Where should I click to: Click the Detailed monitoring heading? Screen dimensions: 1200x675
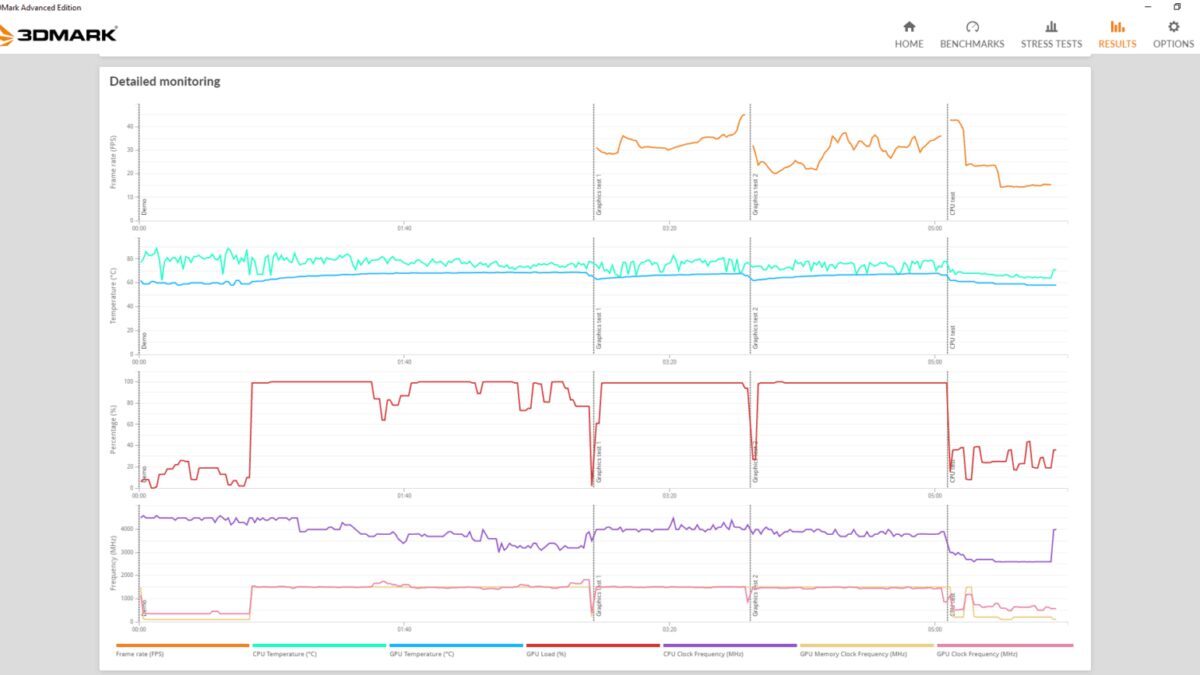coord(165,81)
